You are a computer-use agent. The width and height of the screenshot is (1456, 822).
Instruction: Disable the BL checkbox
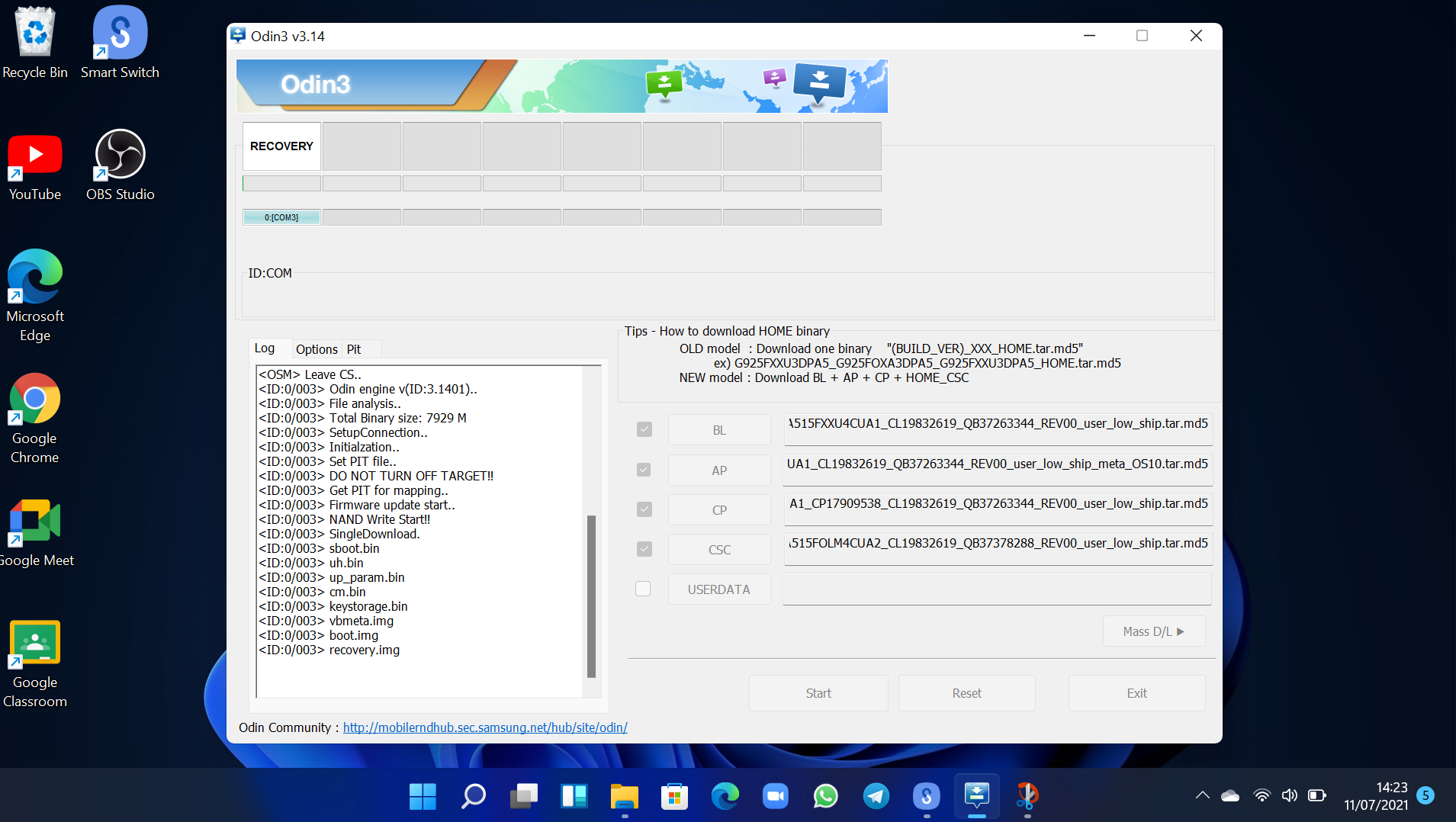pos(644,429)
